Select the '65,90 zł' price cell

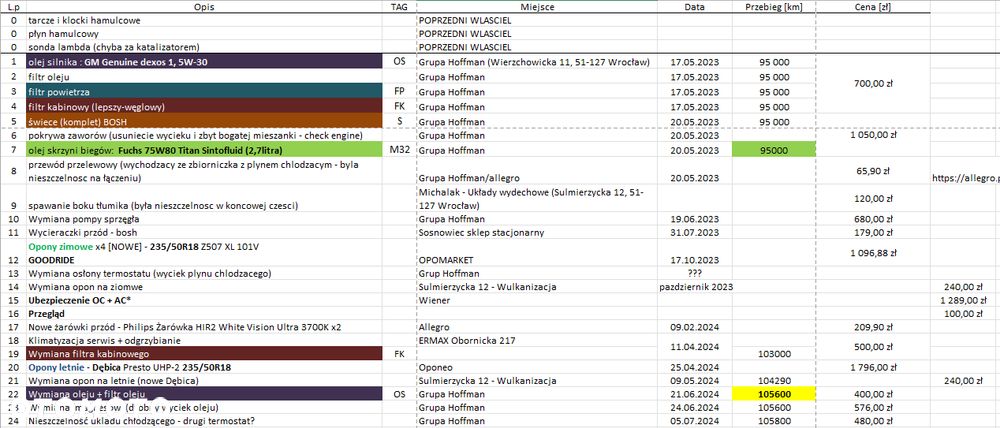[872, 172]
